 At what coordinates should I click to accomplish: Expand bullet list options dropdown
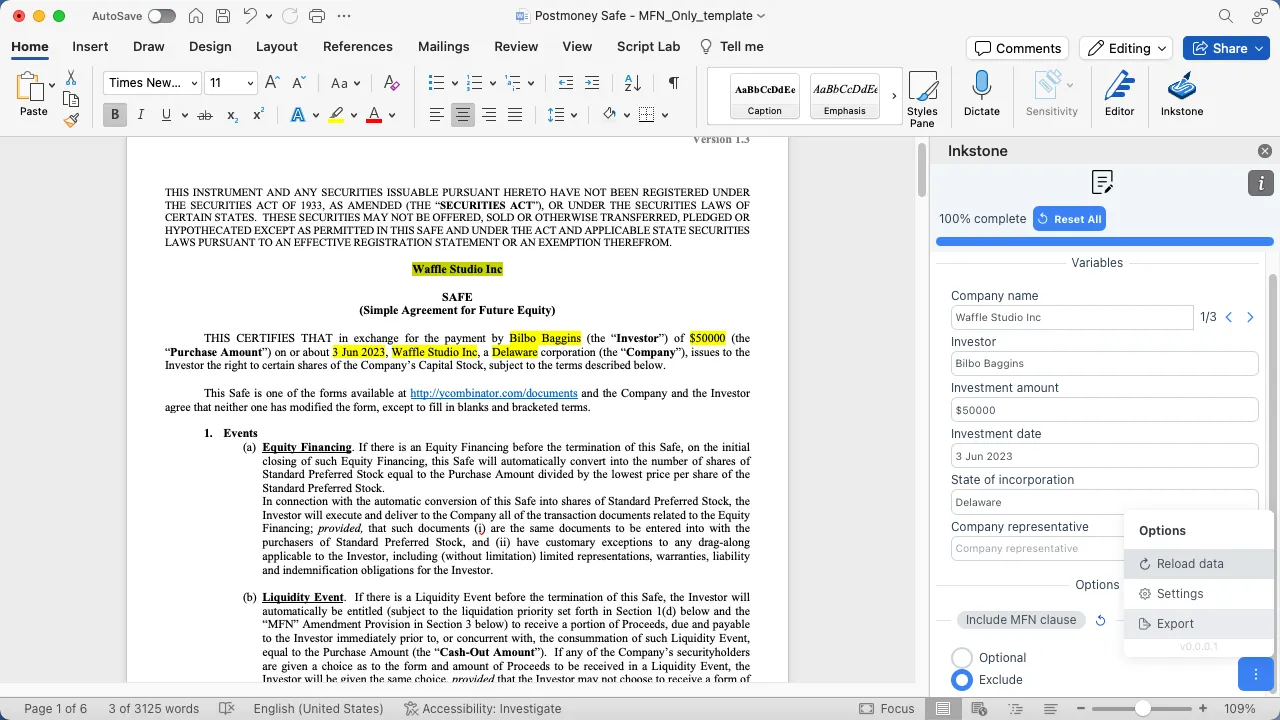(455, 83)
